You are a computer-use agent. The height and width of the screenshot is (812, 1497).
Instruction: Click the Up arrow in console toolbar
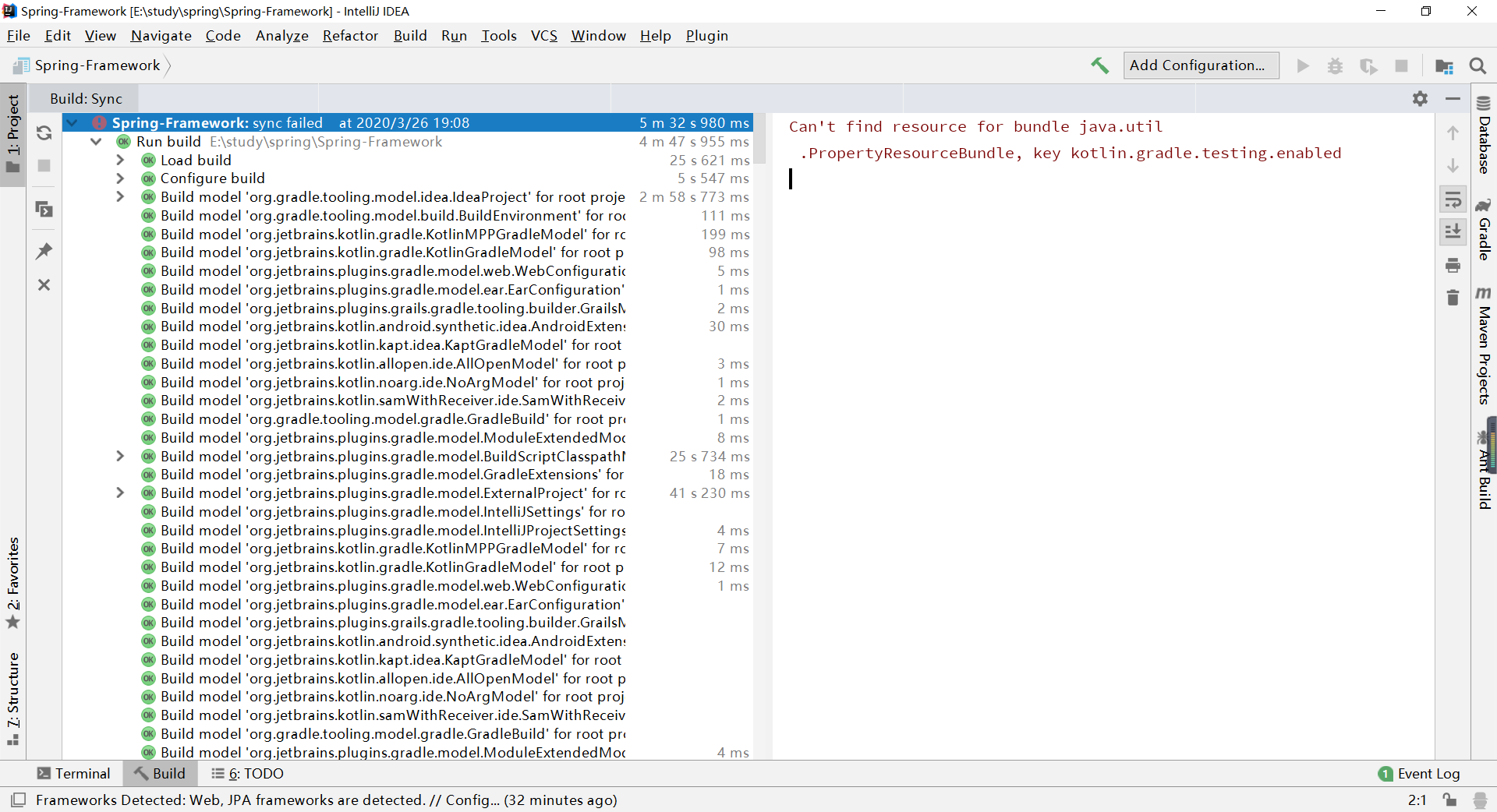tap(1453, 133)
